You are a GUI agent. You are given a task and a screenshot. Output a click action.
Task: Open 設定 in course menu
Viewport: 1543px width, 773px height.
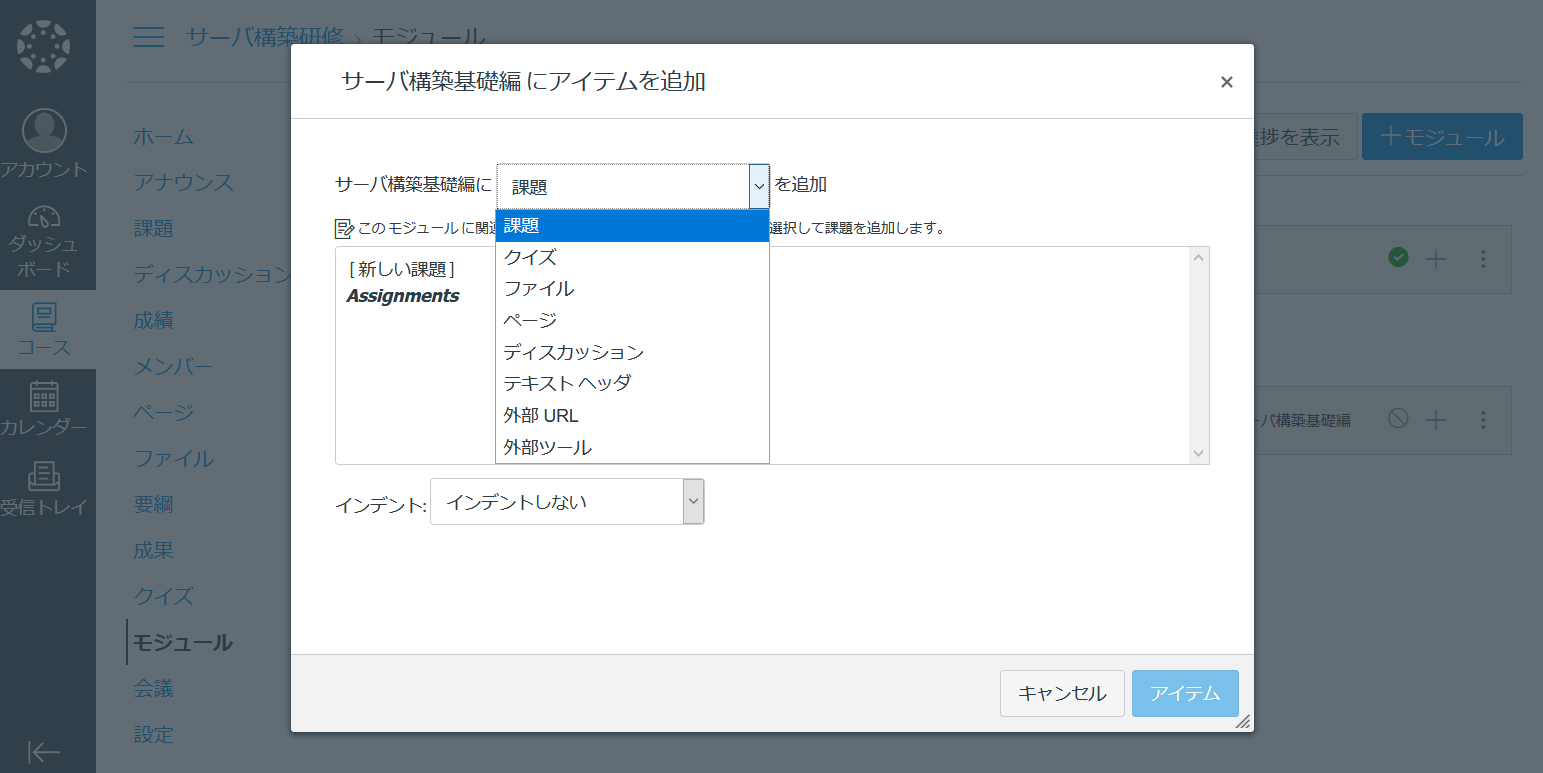tap(154, 735)
